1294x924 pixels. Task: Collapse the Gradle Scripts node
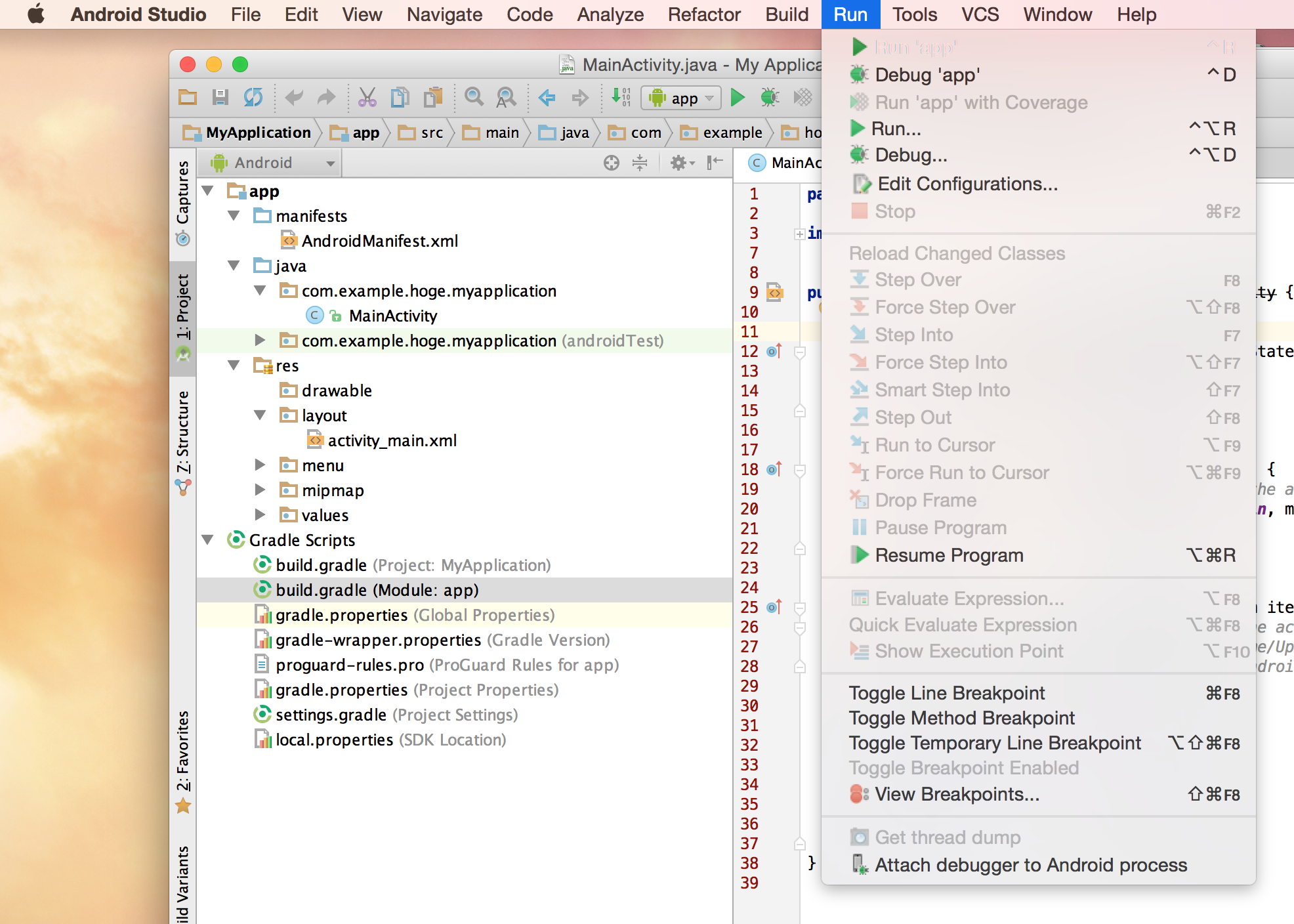point(208,540)
